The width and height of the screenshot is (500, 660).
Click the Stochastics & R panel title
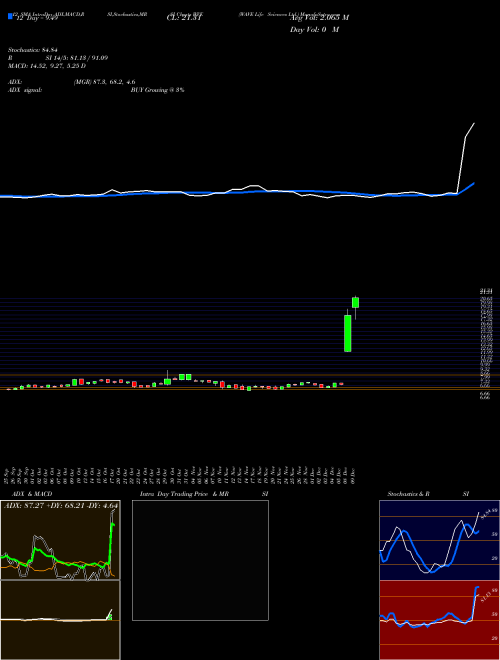pos(408,494)
